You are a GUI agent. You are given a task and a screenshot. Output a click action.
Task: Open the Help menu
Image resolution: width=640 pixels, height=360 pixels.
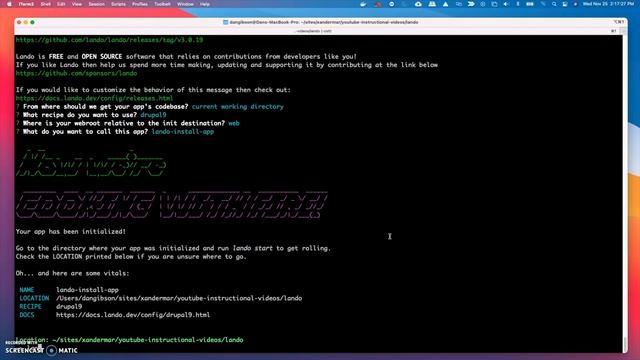[204, 4]
